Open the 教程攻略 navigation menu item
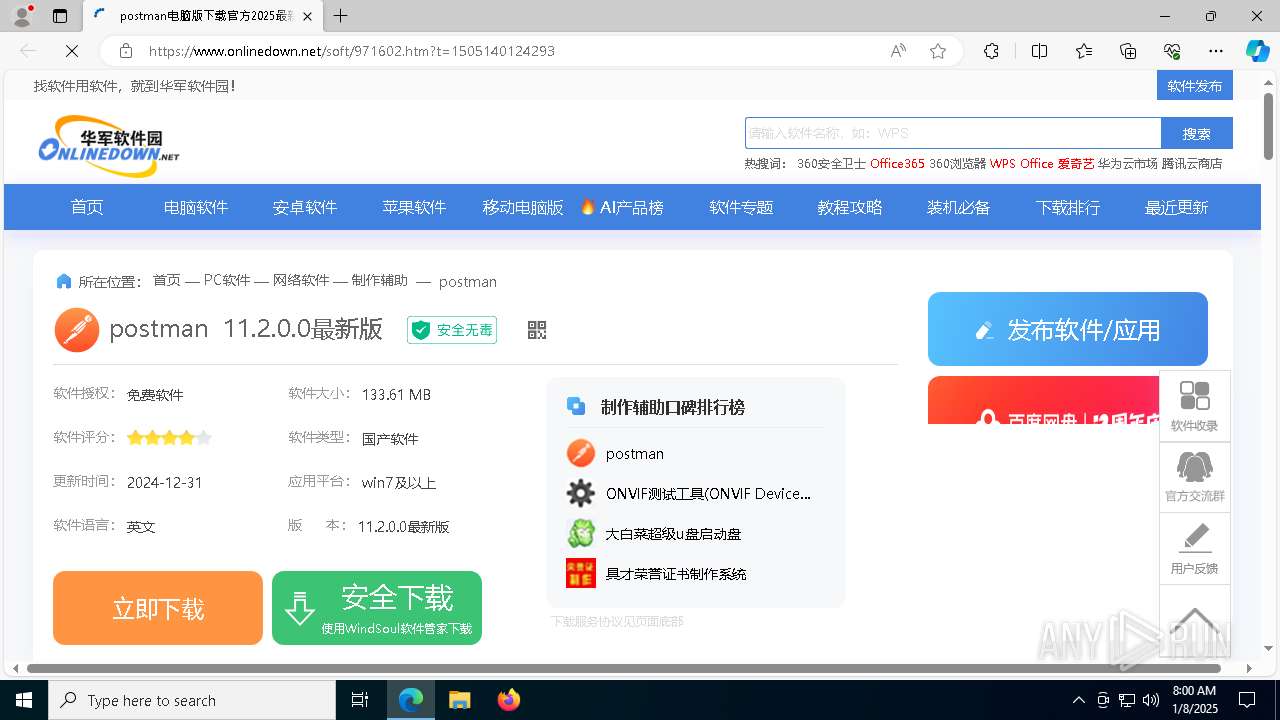 click(850, 207)
